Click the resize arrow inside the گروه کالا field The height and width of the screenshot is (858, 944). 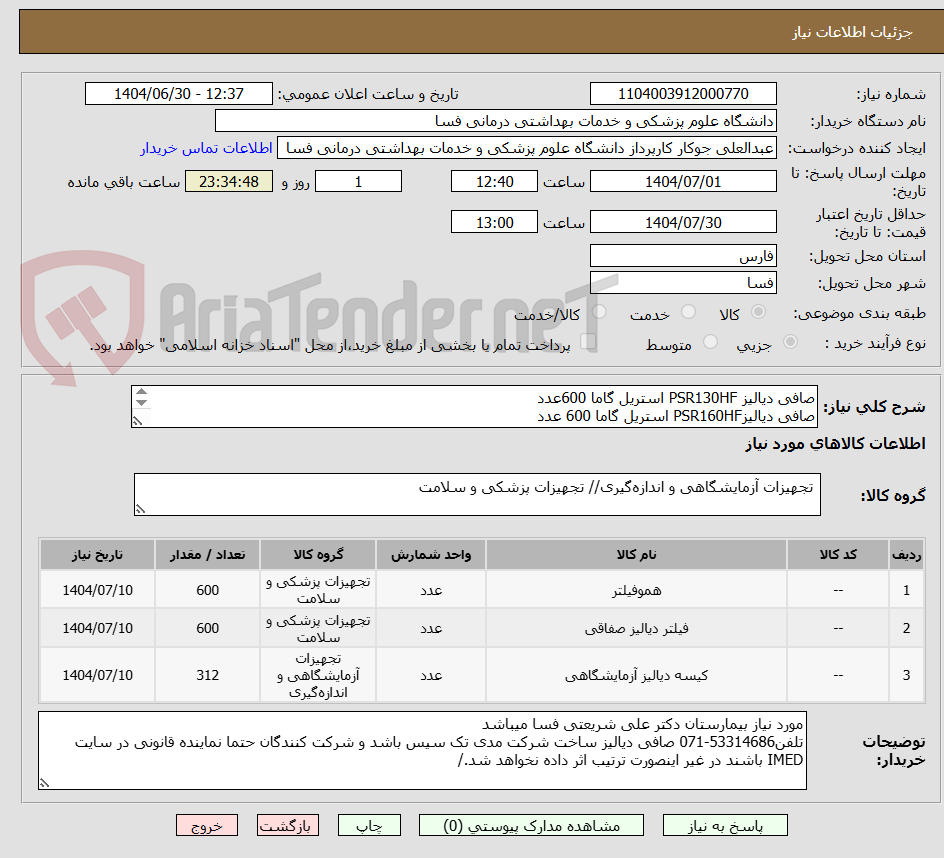click(141, 507)
